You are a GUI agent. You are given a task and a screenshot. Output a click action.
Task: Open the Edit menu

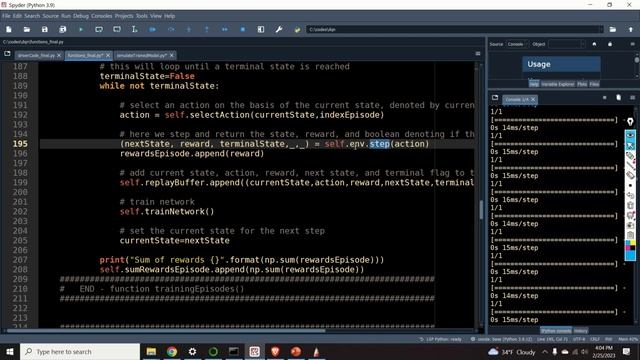coord(17,16)
